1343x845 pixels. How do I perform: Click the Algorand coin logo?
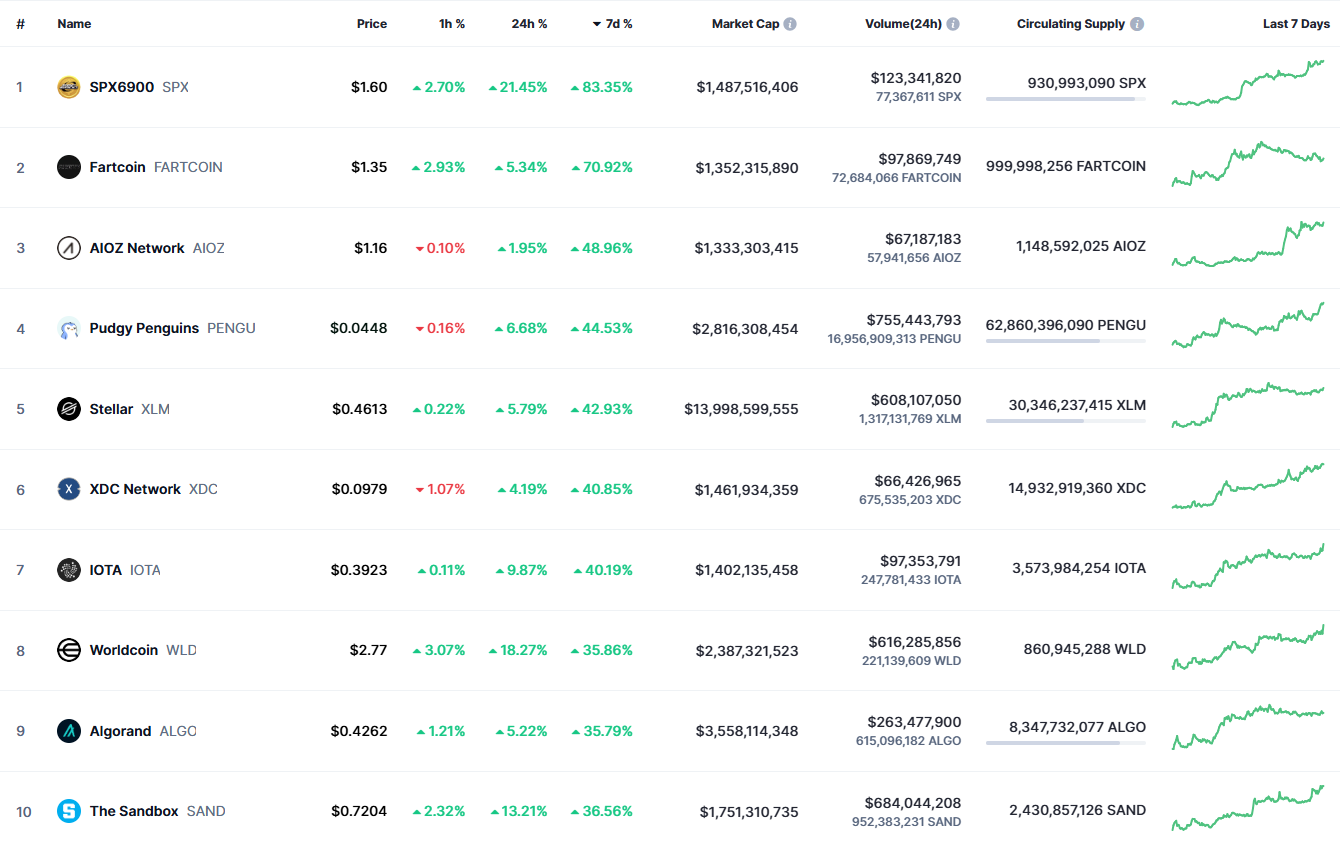click(x=69, y=731)
